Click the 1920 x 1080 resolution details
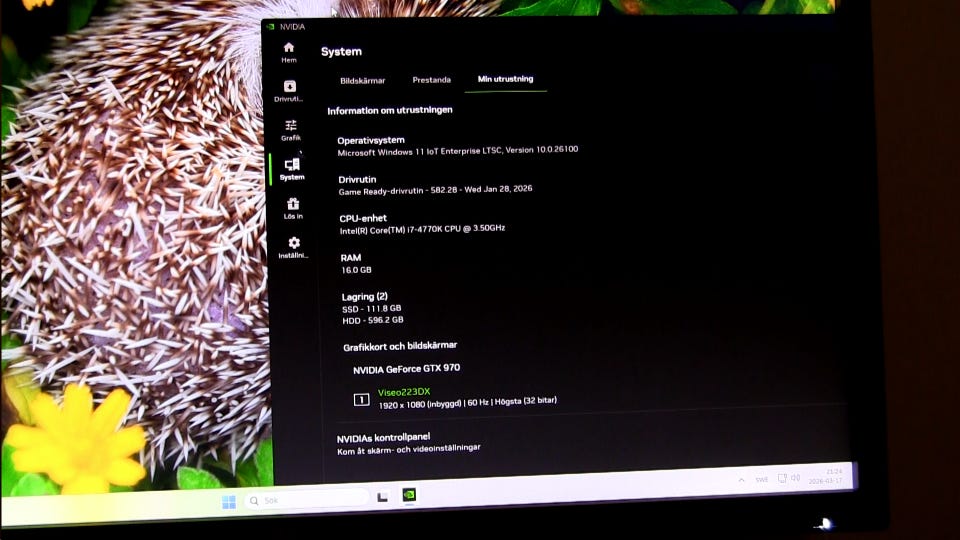Viewport: 960px width, 540px height. (x=468, y=403)
